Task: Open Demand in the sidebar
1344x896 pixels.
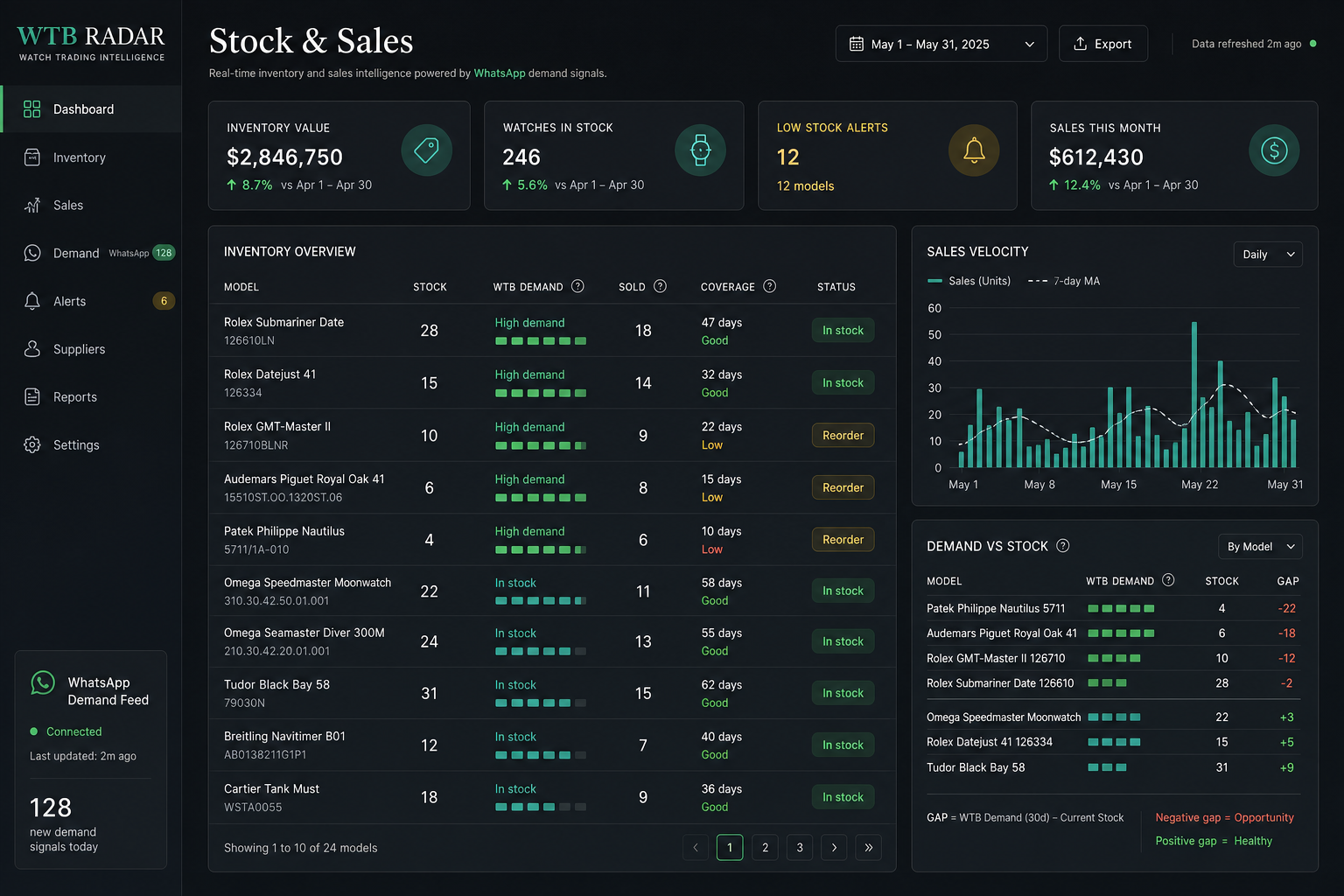Action: click(91, 253)
